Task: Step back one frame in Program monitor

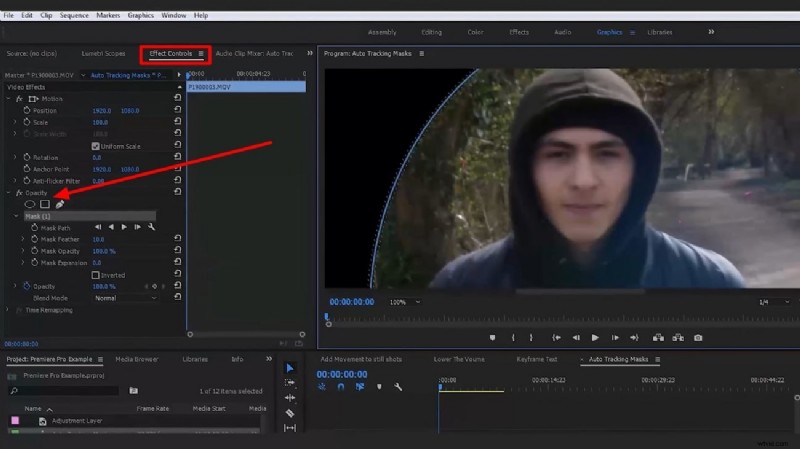Action: pos(576,338)
